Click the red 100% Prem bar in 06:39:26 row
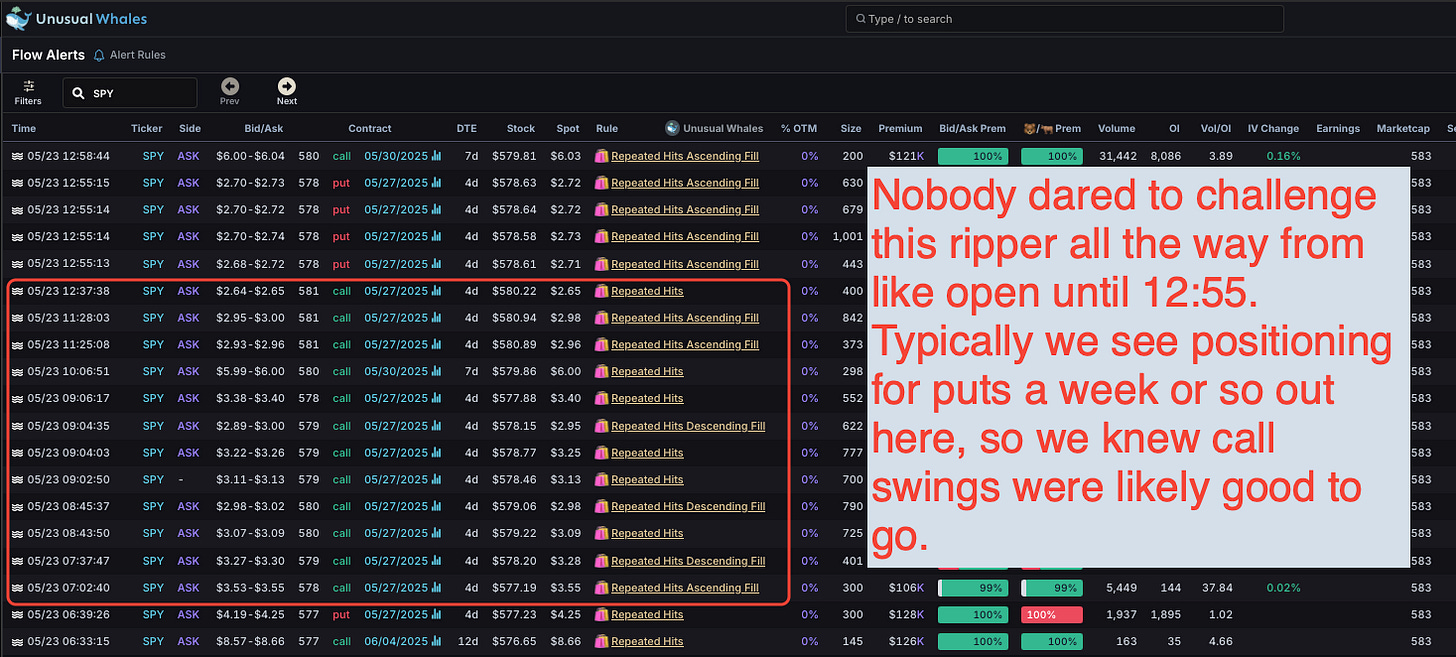The image size is (1456, 657). [x=1052, y=614]
